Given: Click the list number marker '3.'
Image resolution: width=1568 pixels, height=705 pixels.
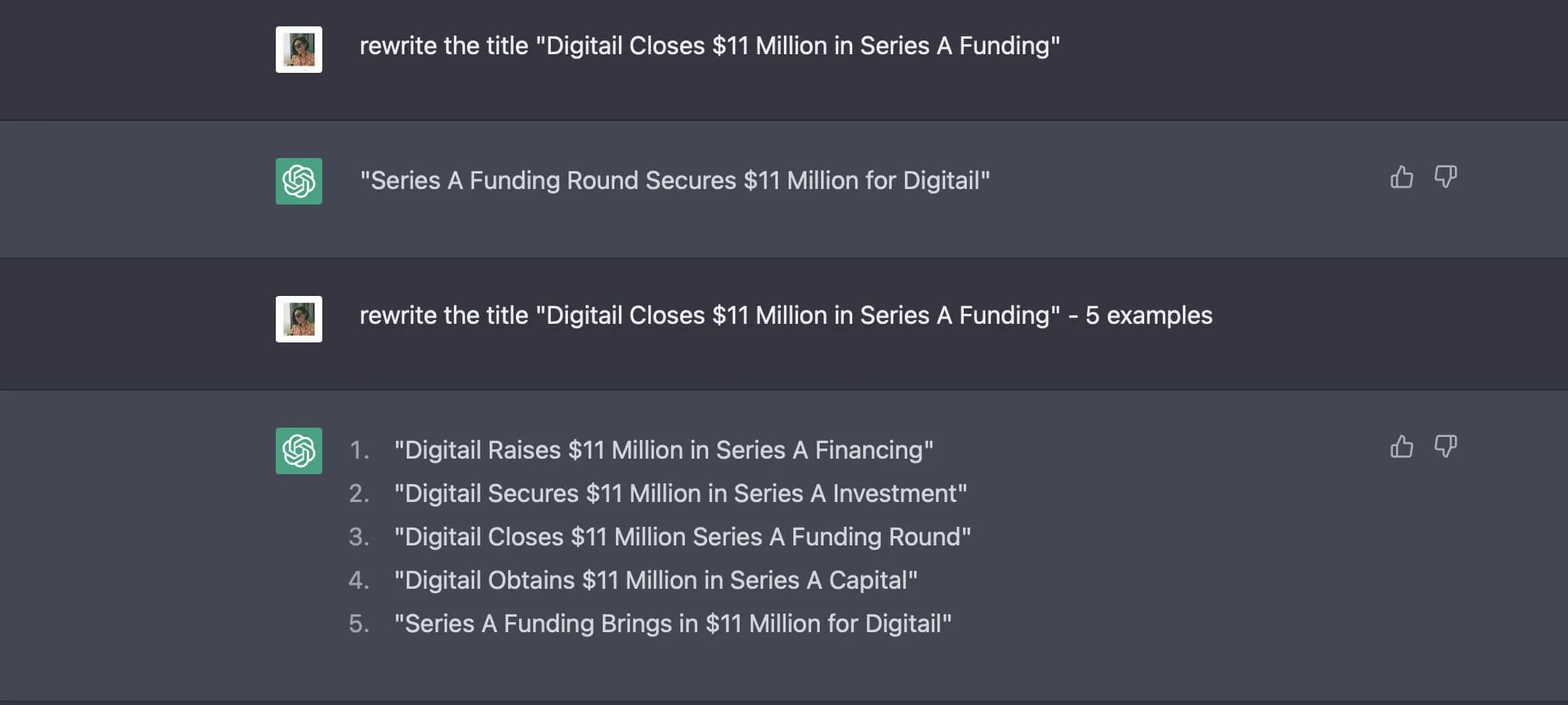Looking at the screenshot, I should click(x=359, y=537).
